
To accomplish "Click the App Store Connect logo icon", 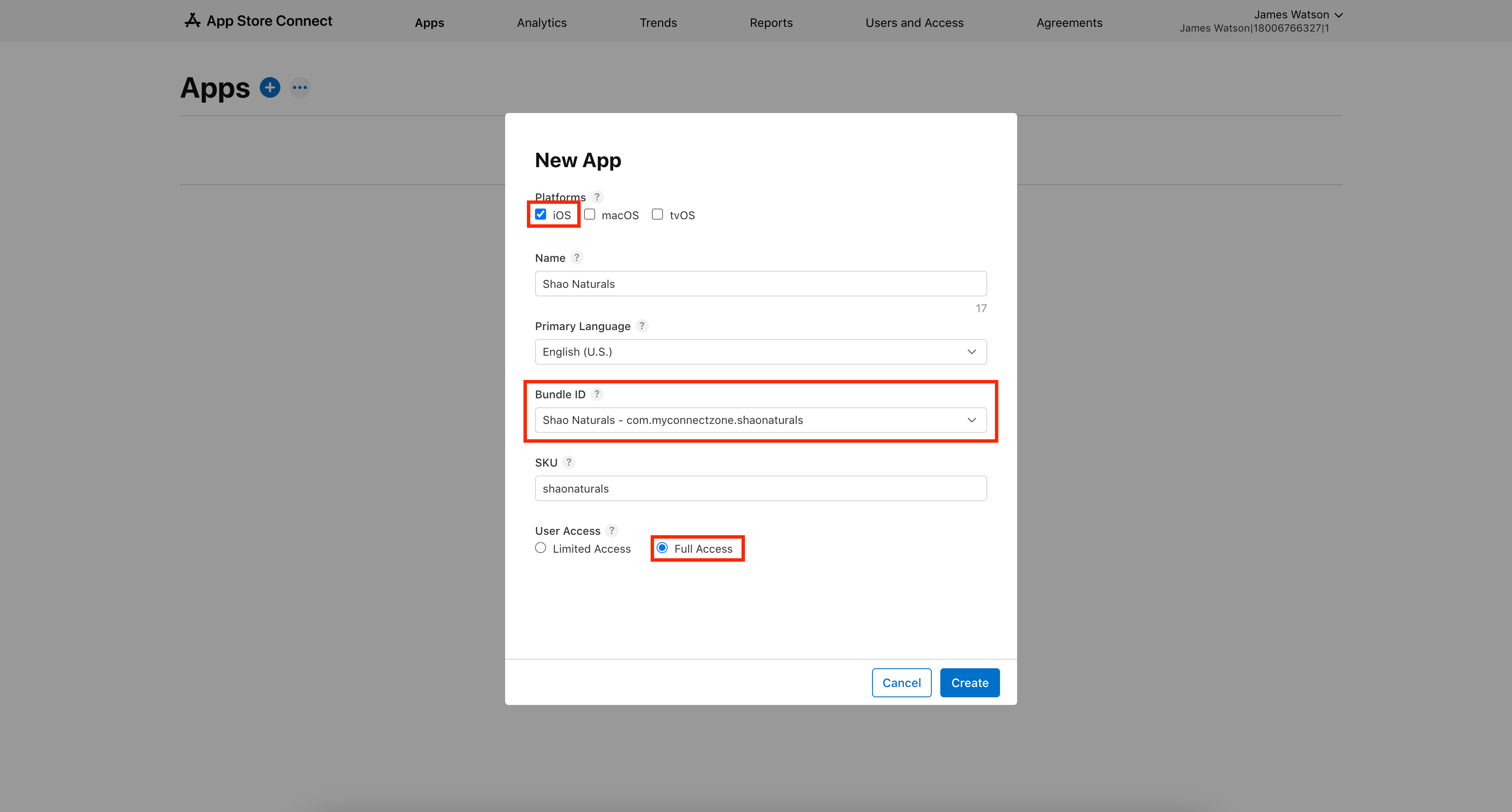I will 192,20.
